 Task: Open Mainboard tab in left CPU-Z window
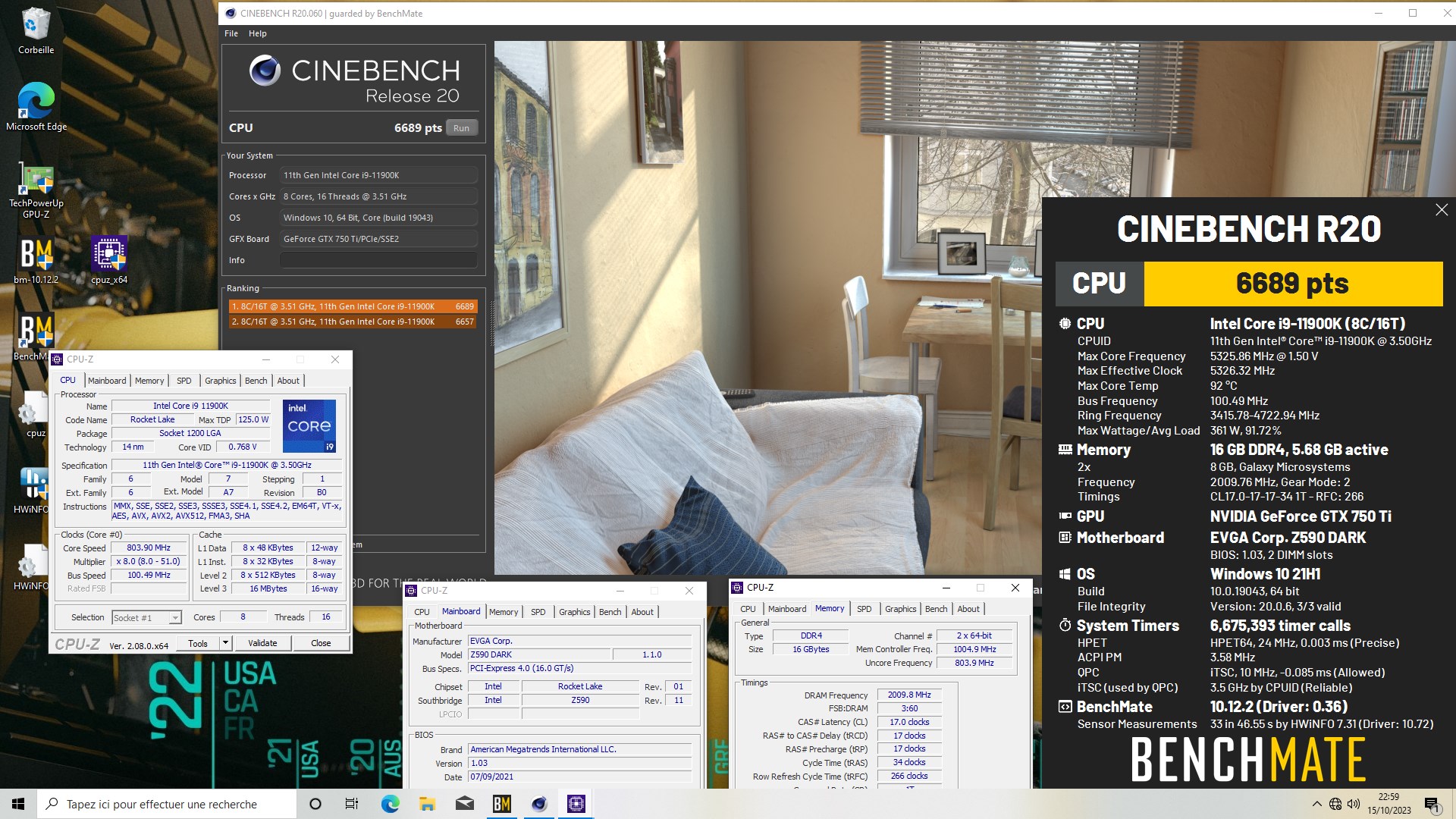click(x=107, y=381)
